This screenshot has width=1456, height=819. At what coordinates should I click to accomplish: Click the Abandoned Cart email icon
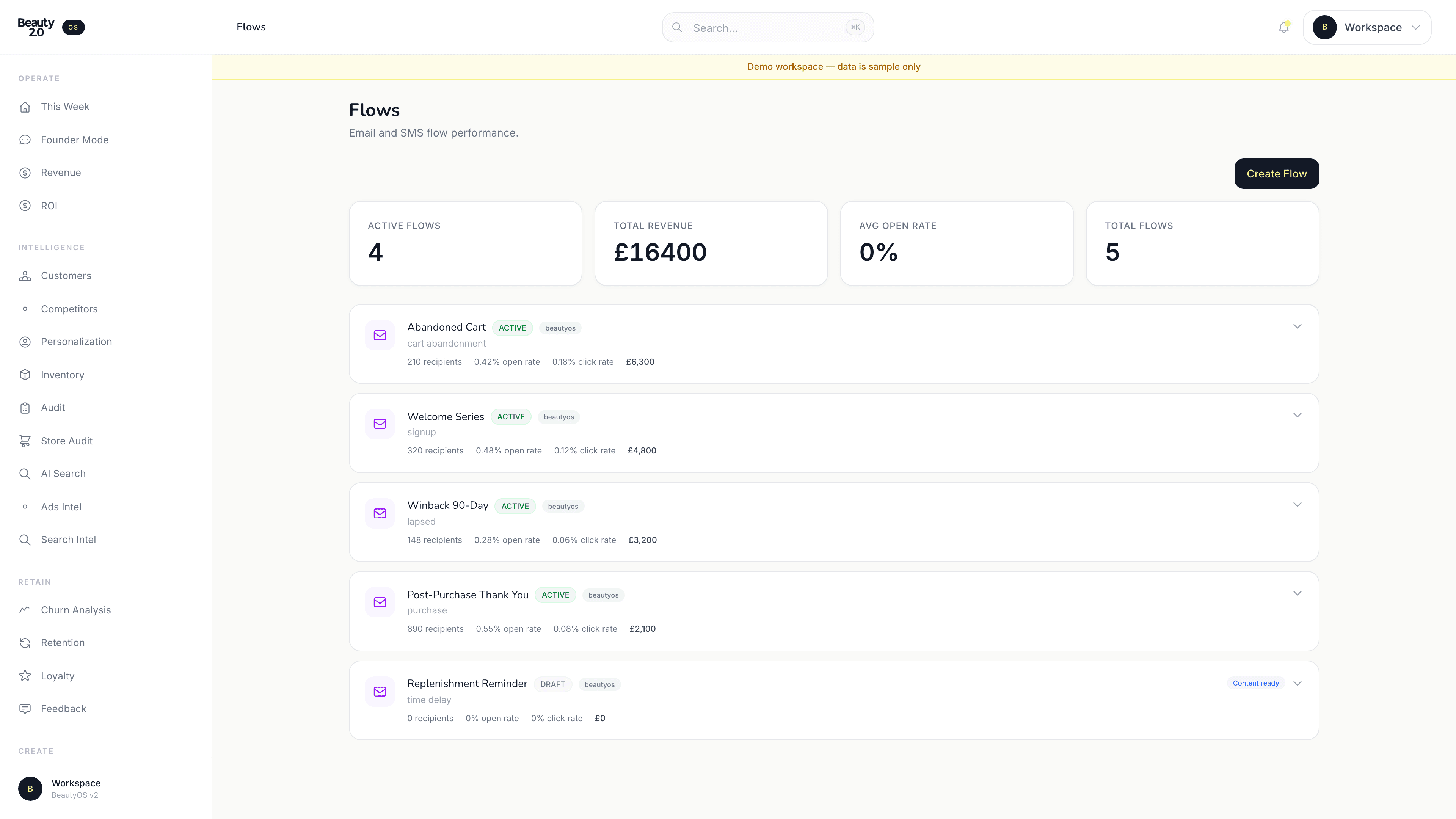(x=380, y=335)
